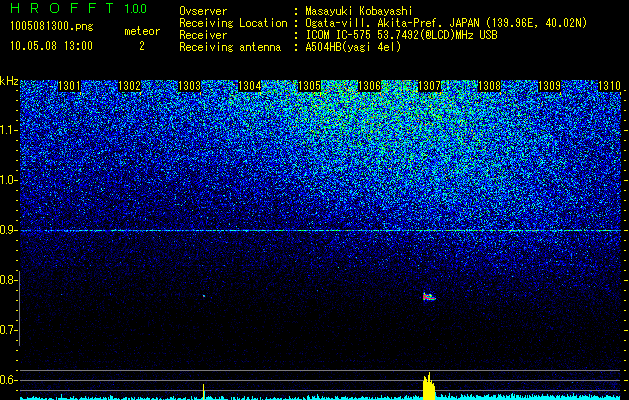This screenshot has height=400, width=629.
Task: Click the antenna A504HB(yagi 4el) text
Action: pyautogui.click(x=353, y=47)
